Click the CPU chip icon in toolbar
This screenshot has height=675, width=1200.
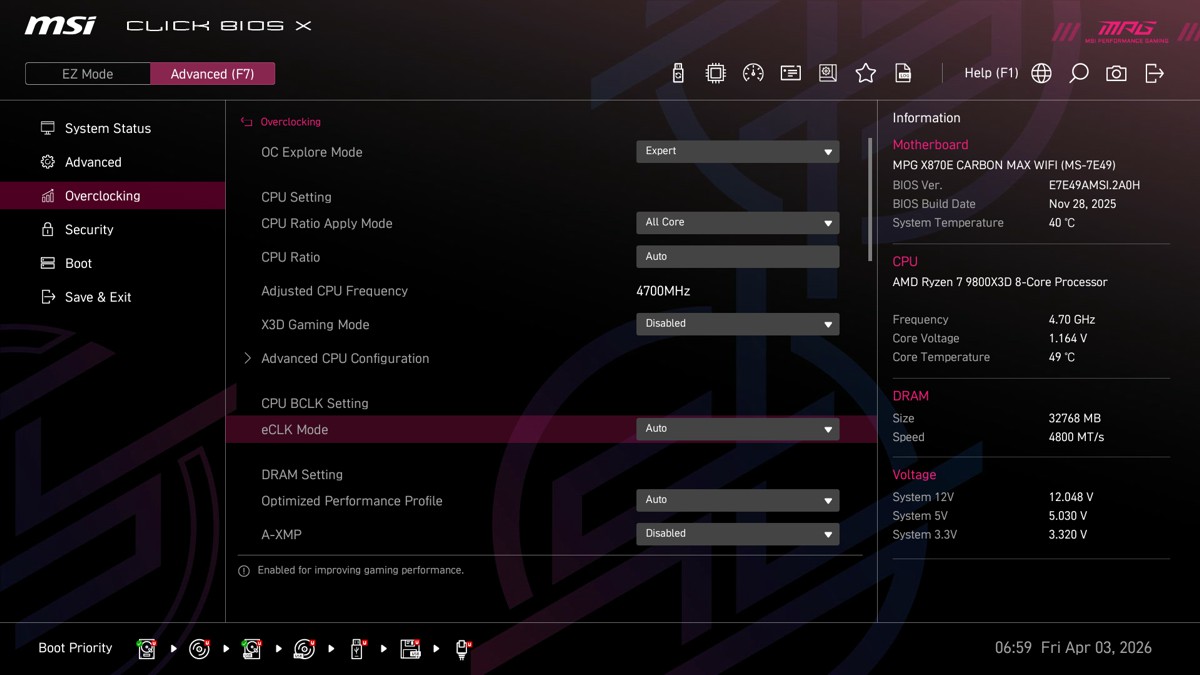[x=715, y=73]
